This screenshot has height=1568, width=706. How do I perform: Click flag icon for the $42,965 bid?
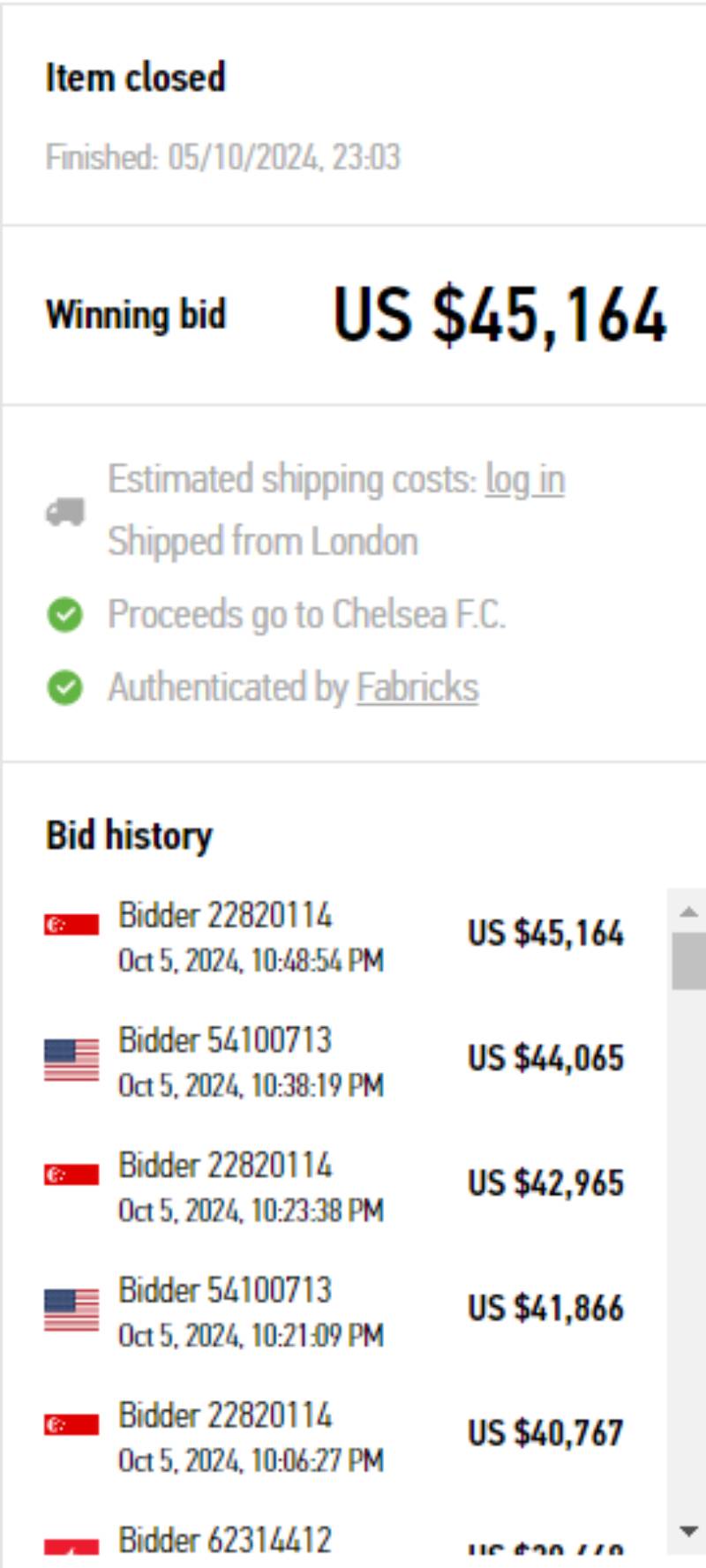pyautogui.click(x=71, y=1174)
